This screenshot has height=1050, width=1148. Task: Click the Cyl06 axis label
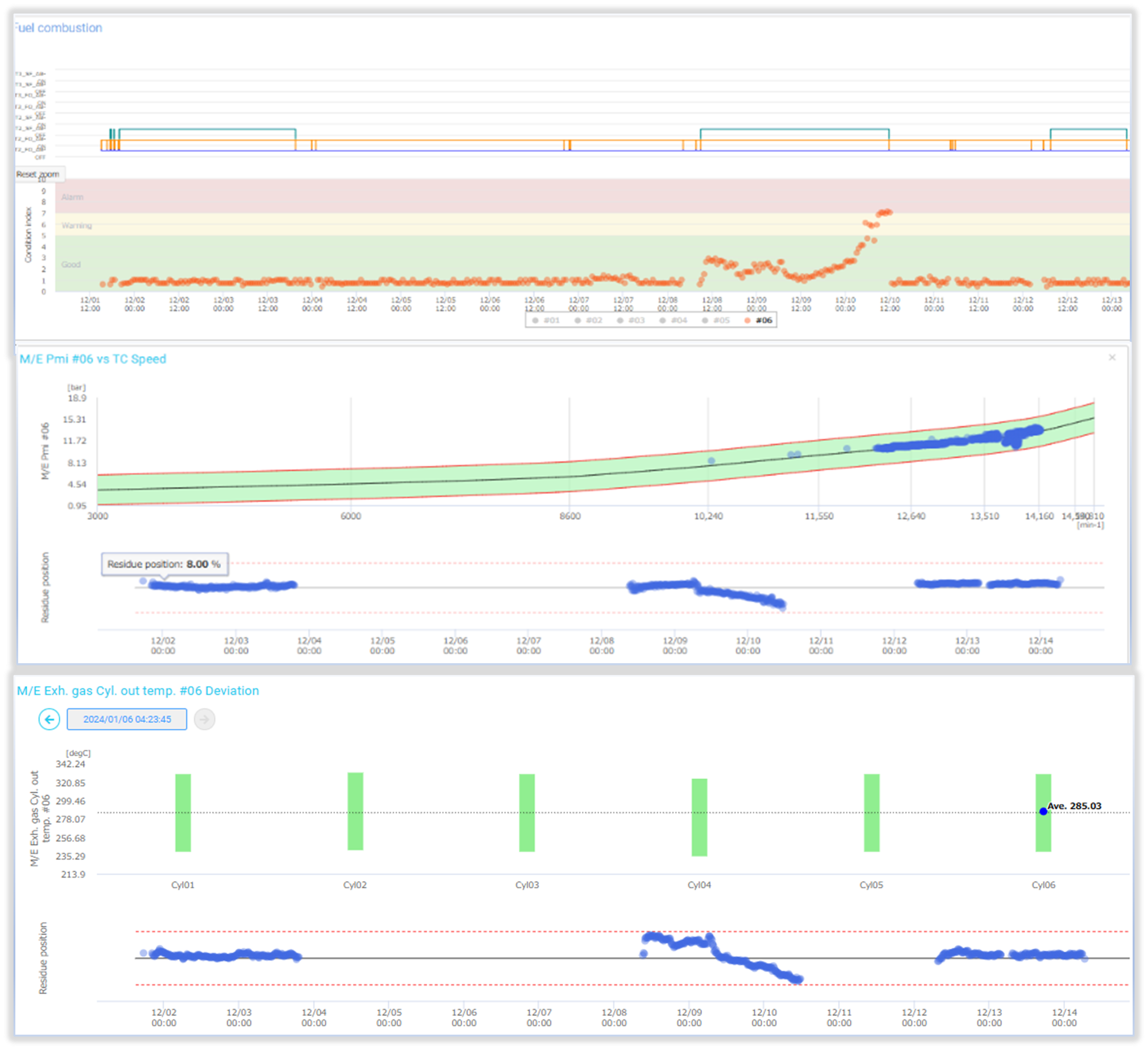pos(1044,886)
